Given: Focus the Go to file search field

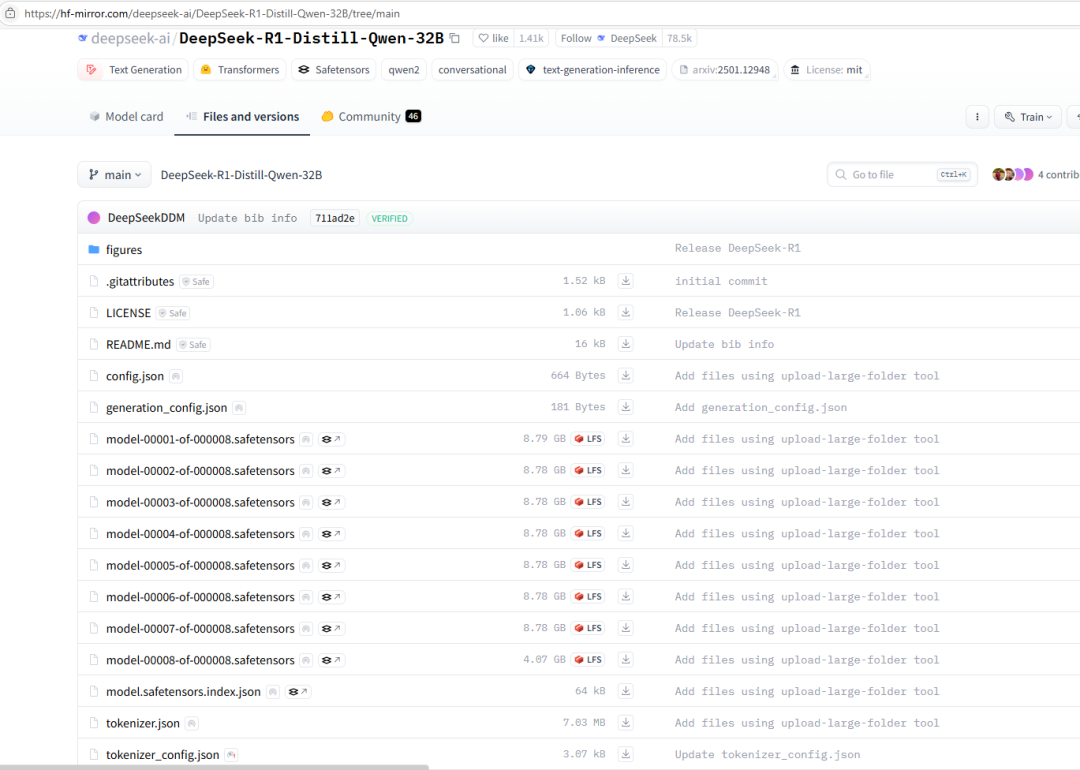Looking at the screenshot, I should click(x=902, y=175).
